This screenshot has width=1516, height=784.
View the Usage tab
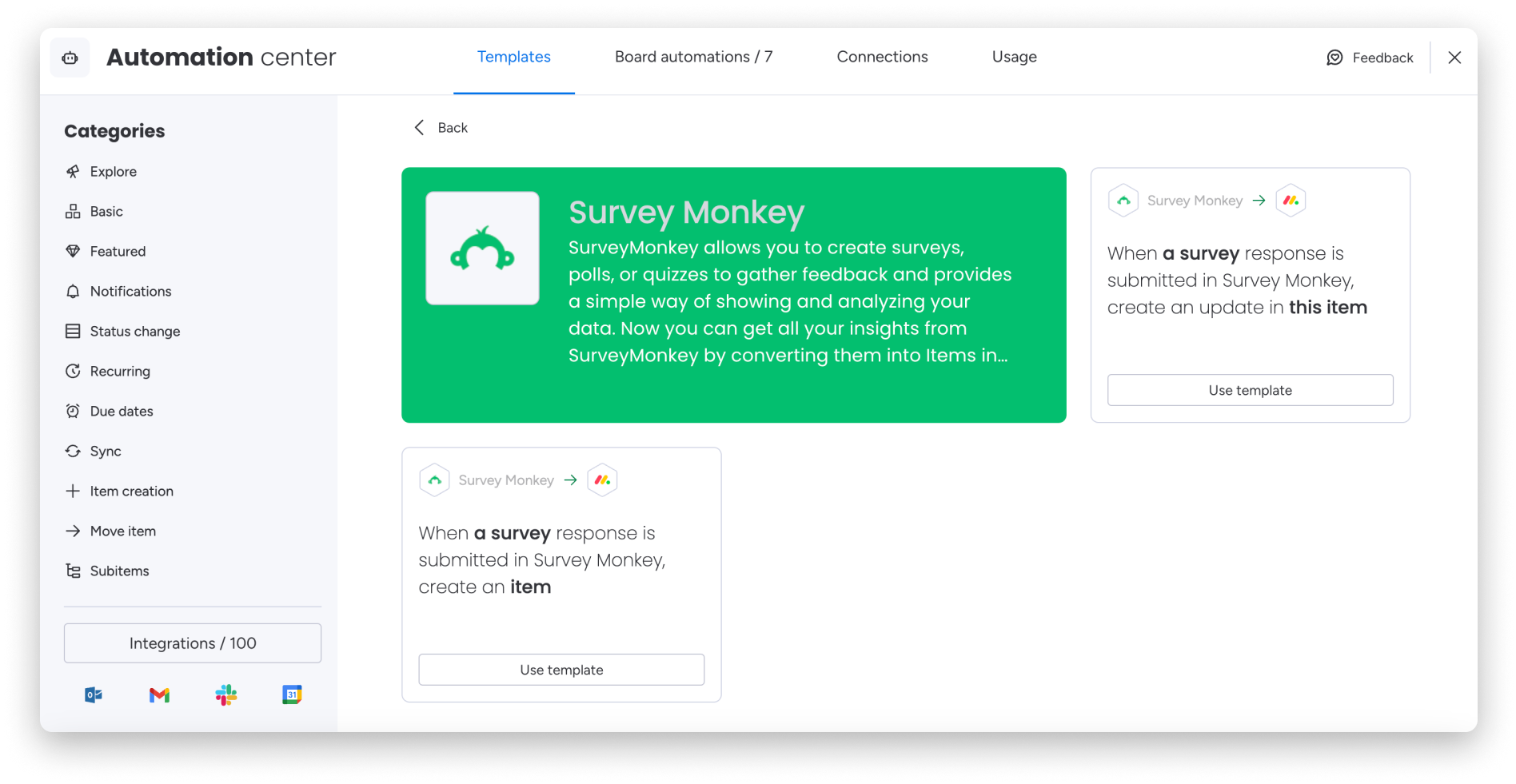pyautogui.click(x=1014, y=57)
